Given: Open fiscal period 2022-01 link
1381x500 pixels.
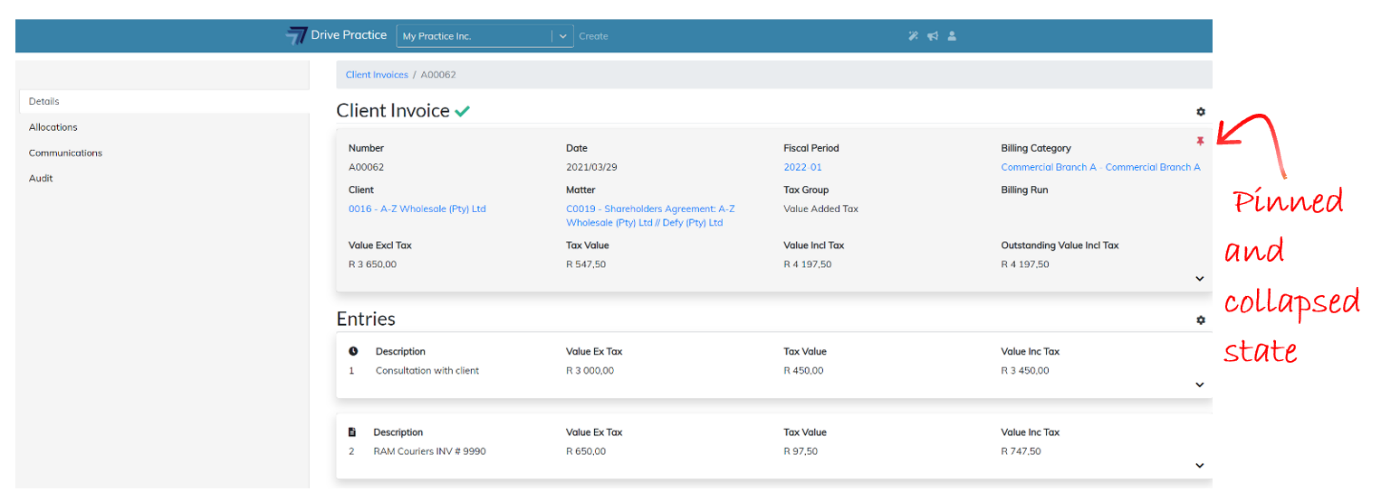Looking at the screenshot, I should [x=803, y=167].
